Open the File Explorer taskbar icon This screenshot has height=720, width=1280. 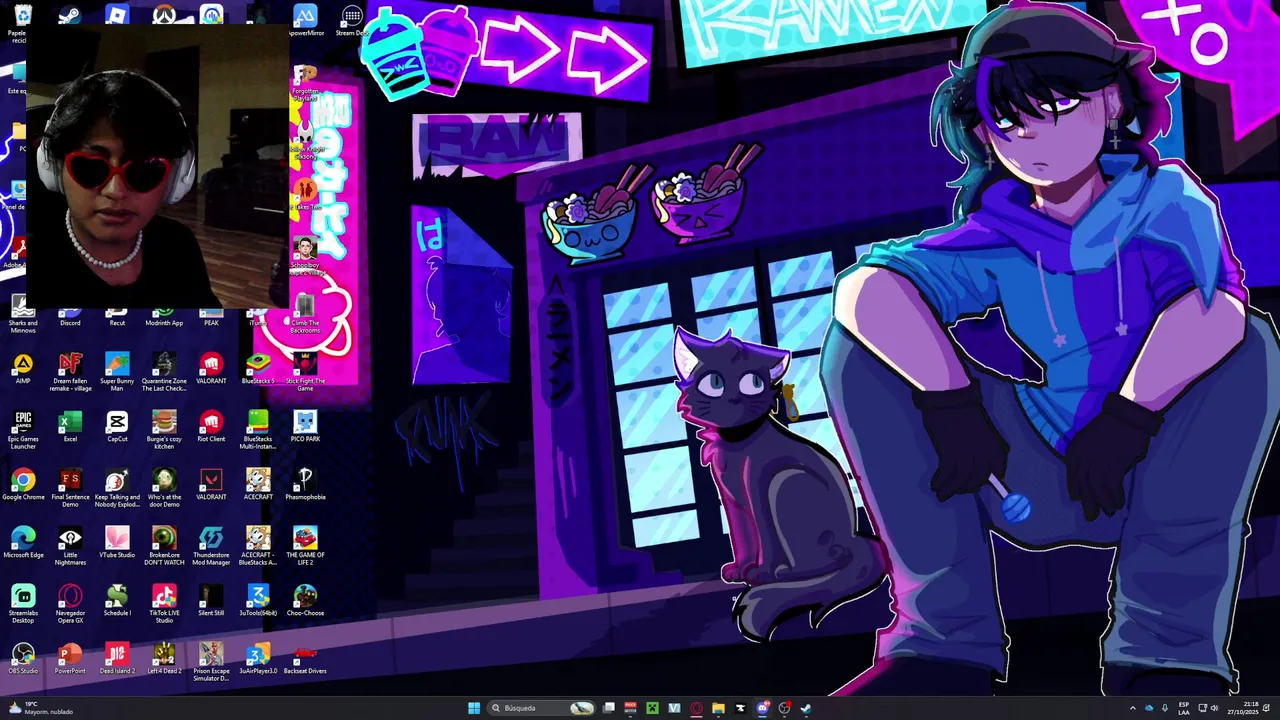[718, 708]
